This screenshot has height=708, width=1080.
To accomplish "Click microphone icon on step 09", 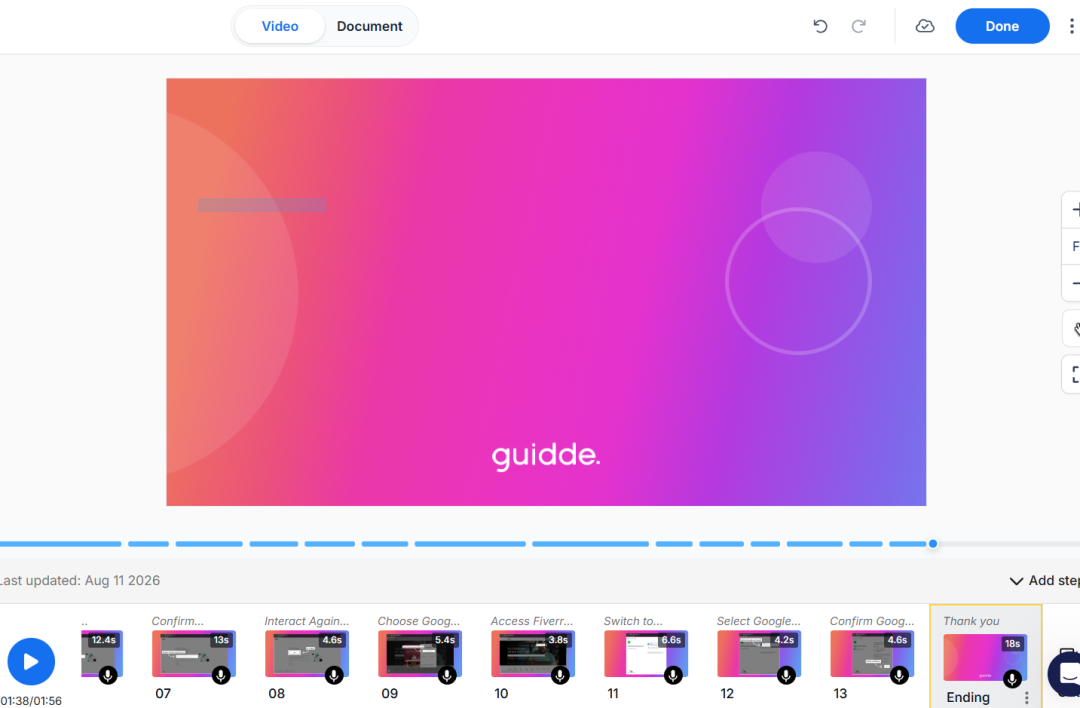I will (x=447, y=675).
